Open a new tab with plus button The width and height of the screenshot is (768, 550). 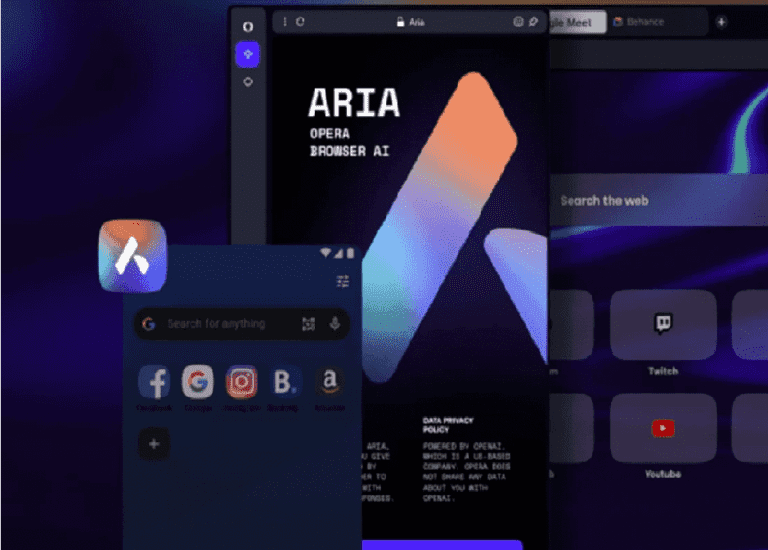coord(721,22)
